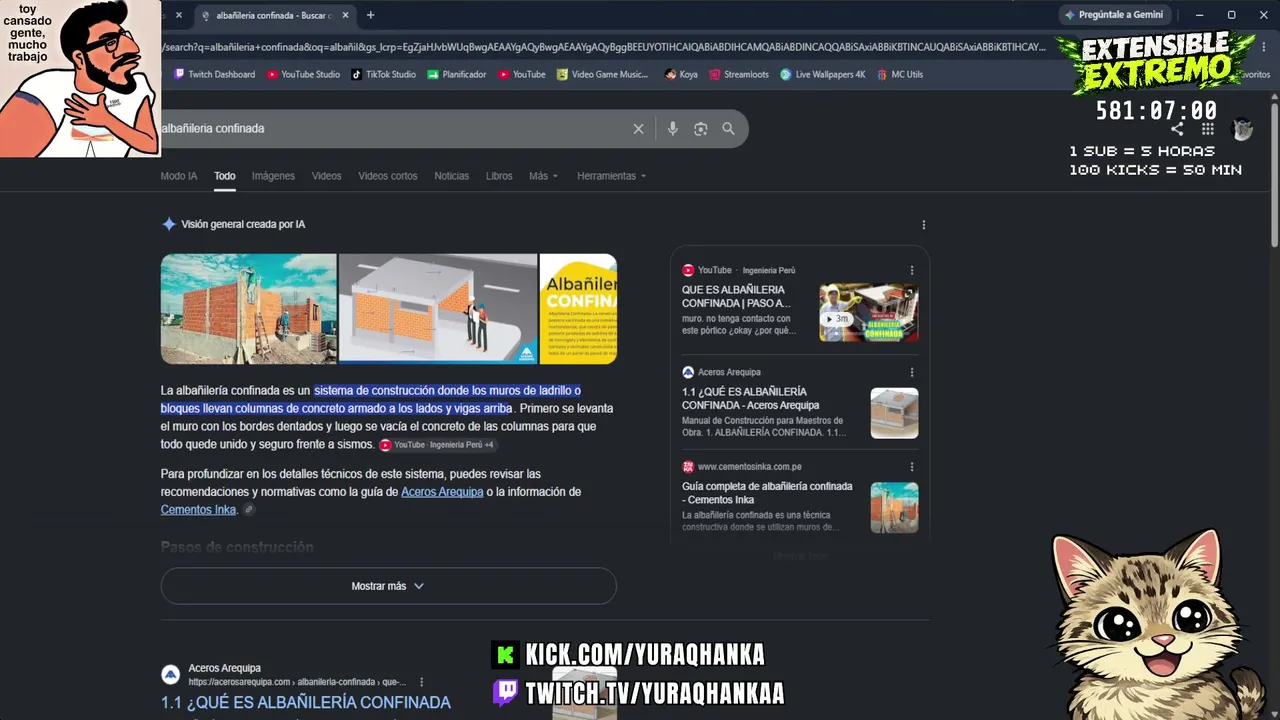Open the Google account avatar
The height and width of the screenshot is (720, 1280).
coord(1242,129)
